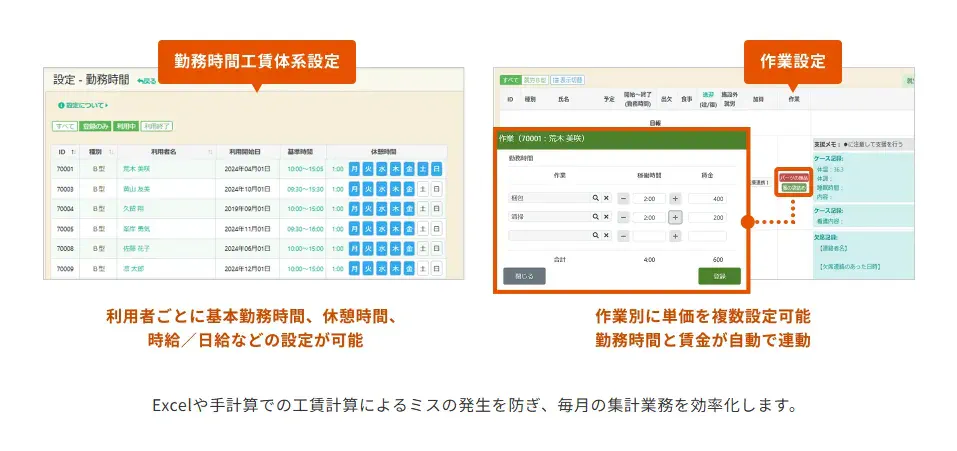This screenshot has width=957, height=451.
Task: Clear the 梱包 work entry with X
Action: (606, 198)
